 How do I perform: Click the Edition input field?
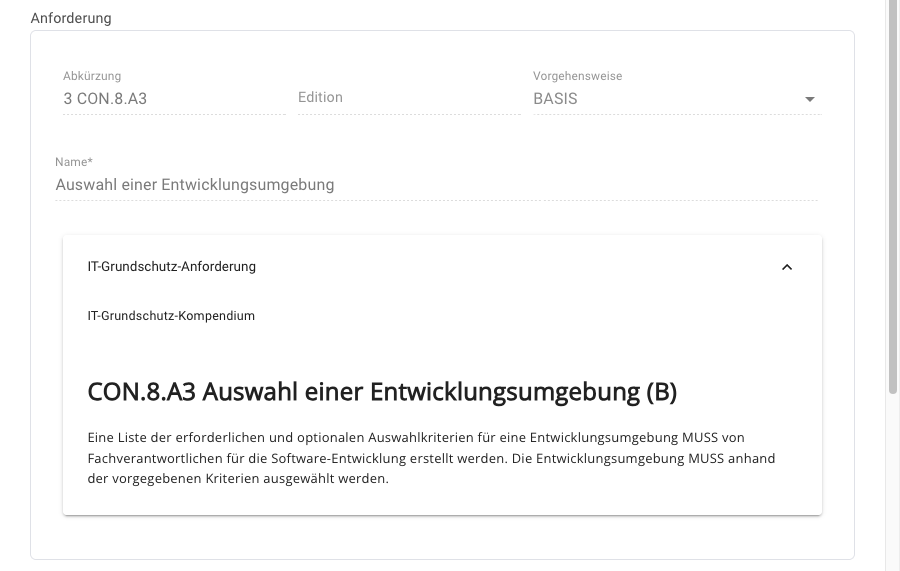[409, 98]
